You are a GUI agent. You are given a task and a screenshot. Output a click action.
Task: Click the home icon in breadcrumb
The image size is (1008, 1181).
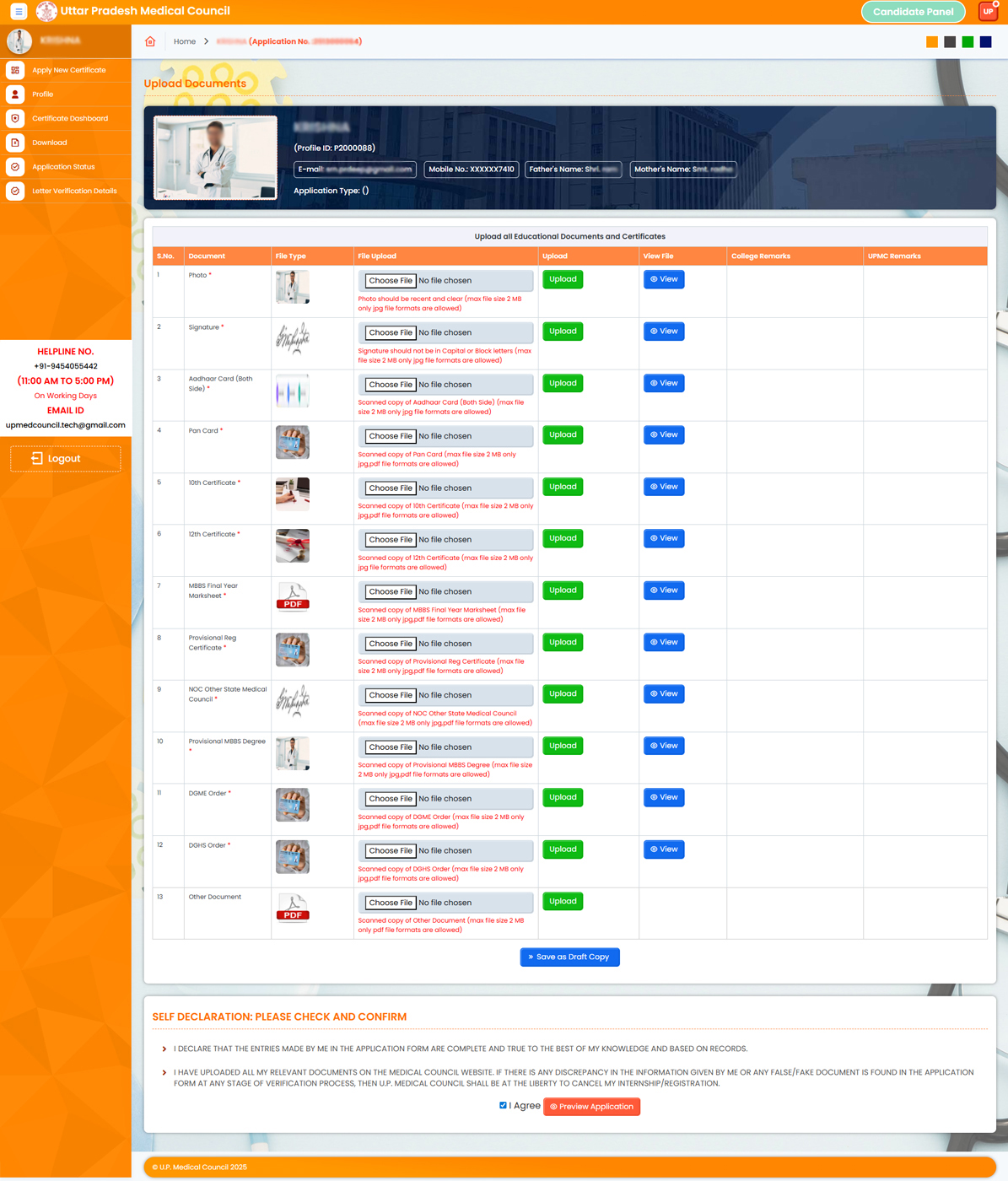(x=150, y=41)
